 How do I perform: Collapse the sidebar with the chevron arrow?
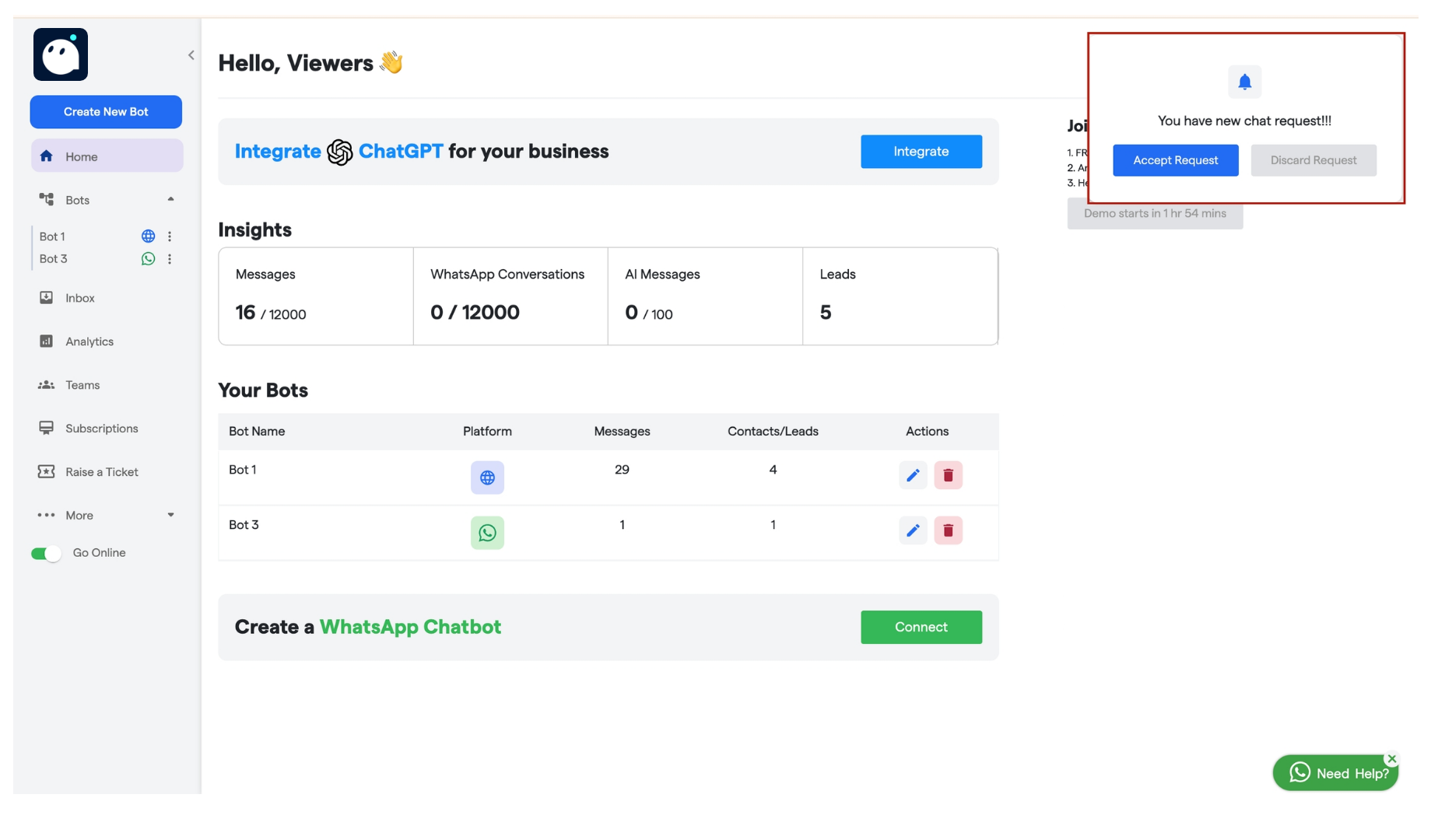(x=191, y=55)
